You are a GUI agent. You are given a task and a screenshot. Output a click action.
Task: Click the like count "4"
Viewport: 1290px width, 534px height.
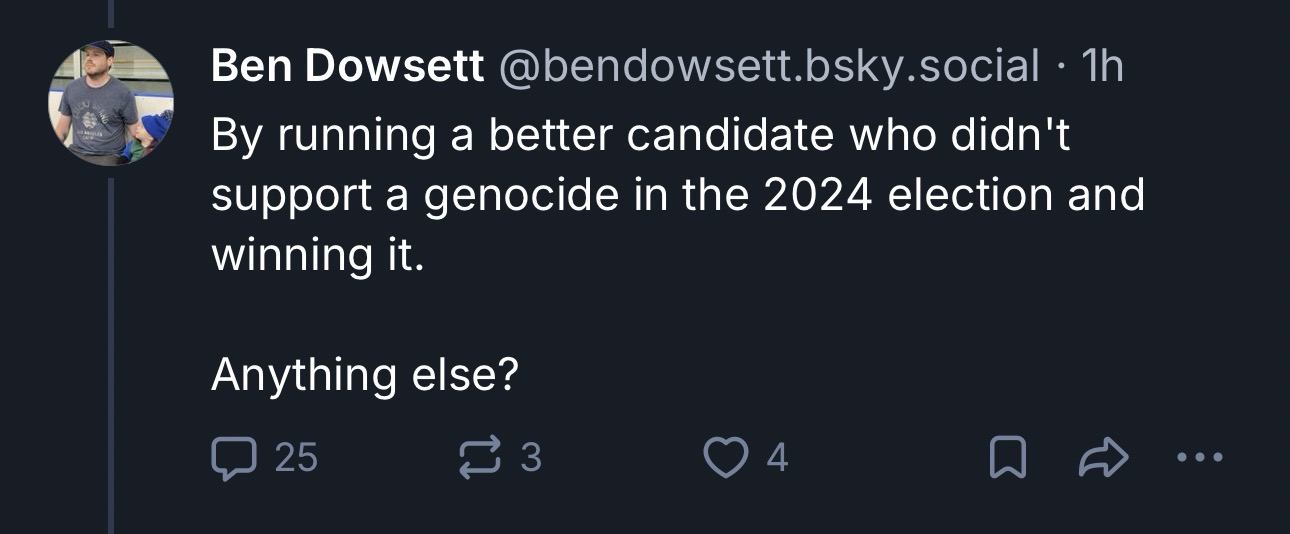[777, 458]
